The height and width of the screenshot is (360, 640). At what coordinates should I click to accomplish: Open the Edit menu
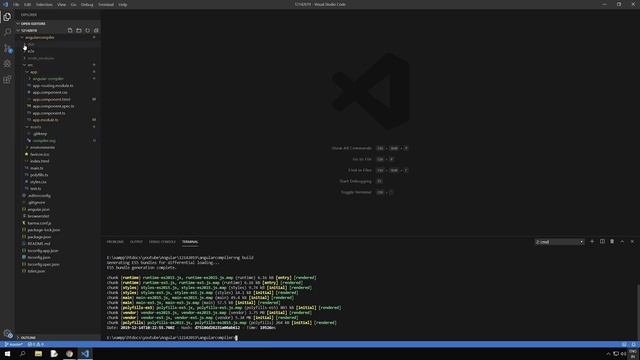tap(27, 4)
